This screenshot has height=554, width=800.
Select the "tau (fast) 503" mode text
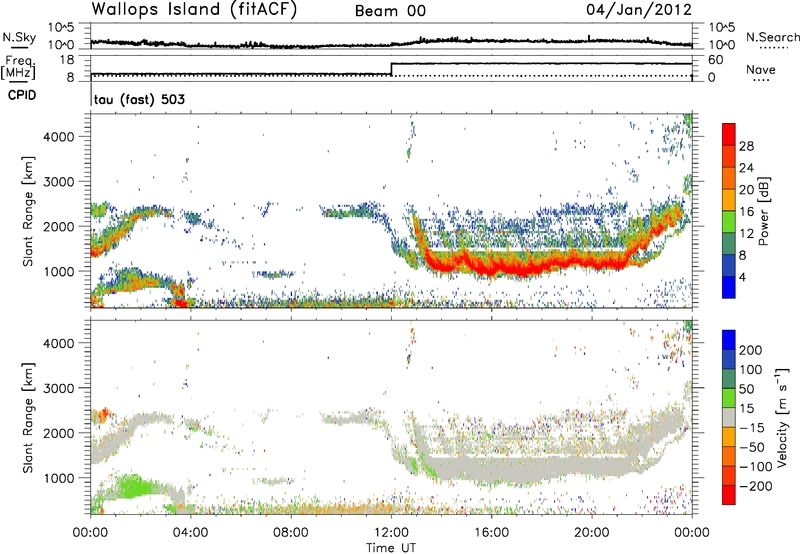coord(139,99)
